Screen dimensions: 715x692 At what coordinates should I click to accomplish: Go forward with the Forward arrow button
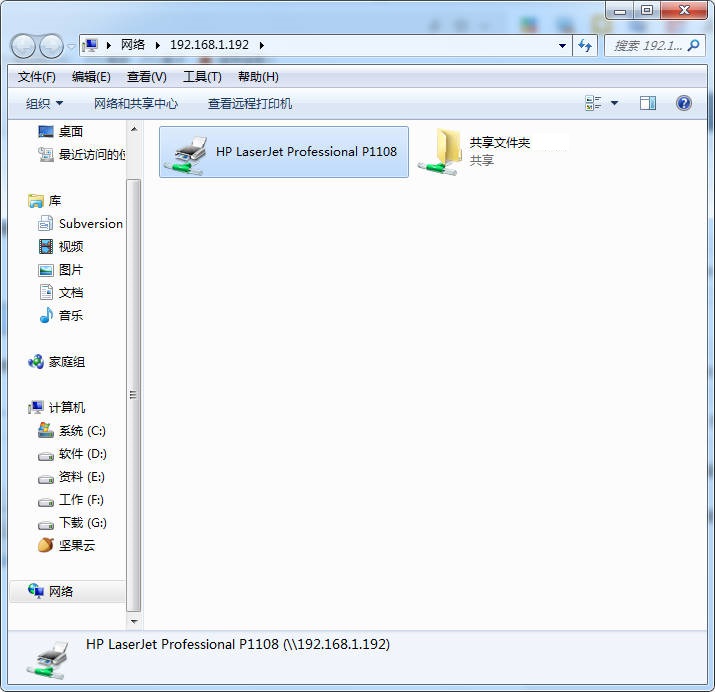tap(52, 46)
